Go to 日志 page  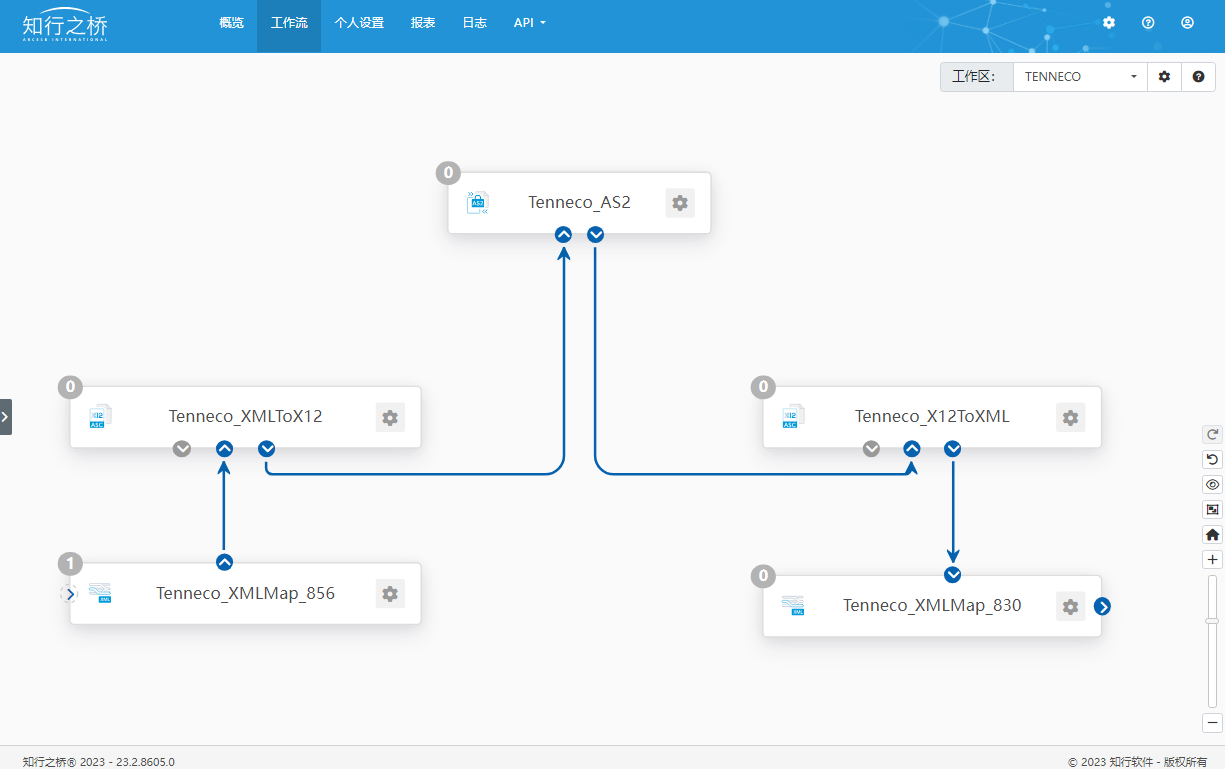pos(474,23)
